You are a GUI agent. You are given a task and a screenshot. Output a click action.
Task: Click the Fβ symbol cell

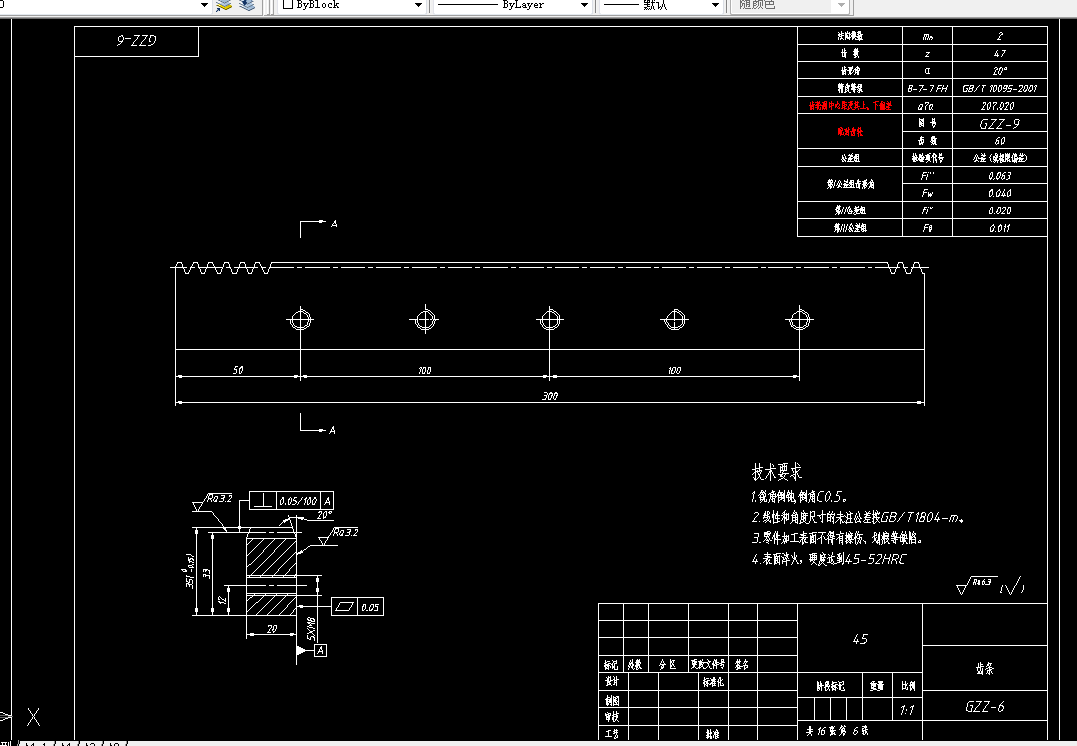click(x=927, y=228)
